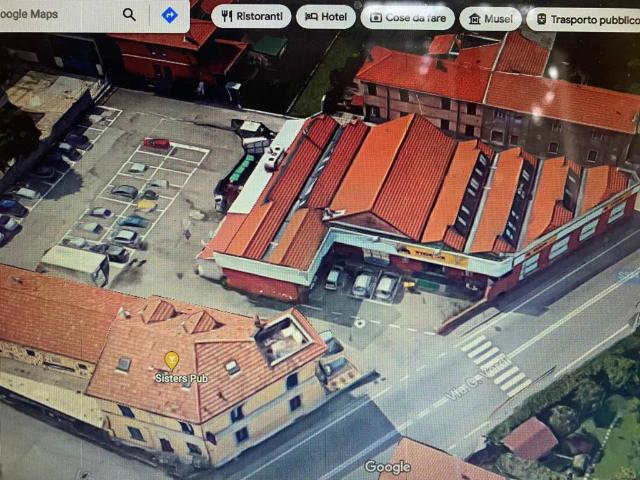Click the Google logo at bottom

click(x=387, y=467)
